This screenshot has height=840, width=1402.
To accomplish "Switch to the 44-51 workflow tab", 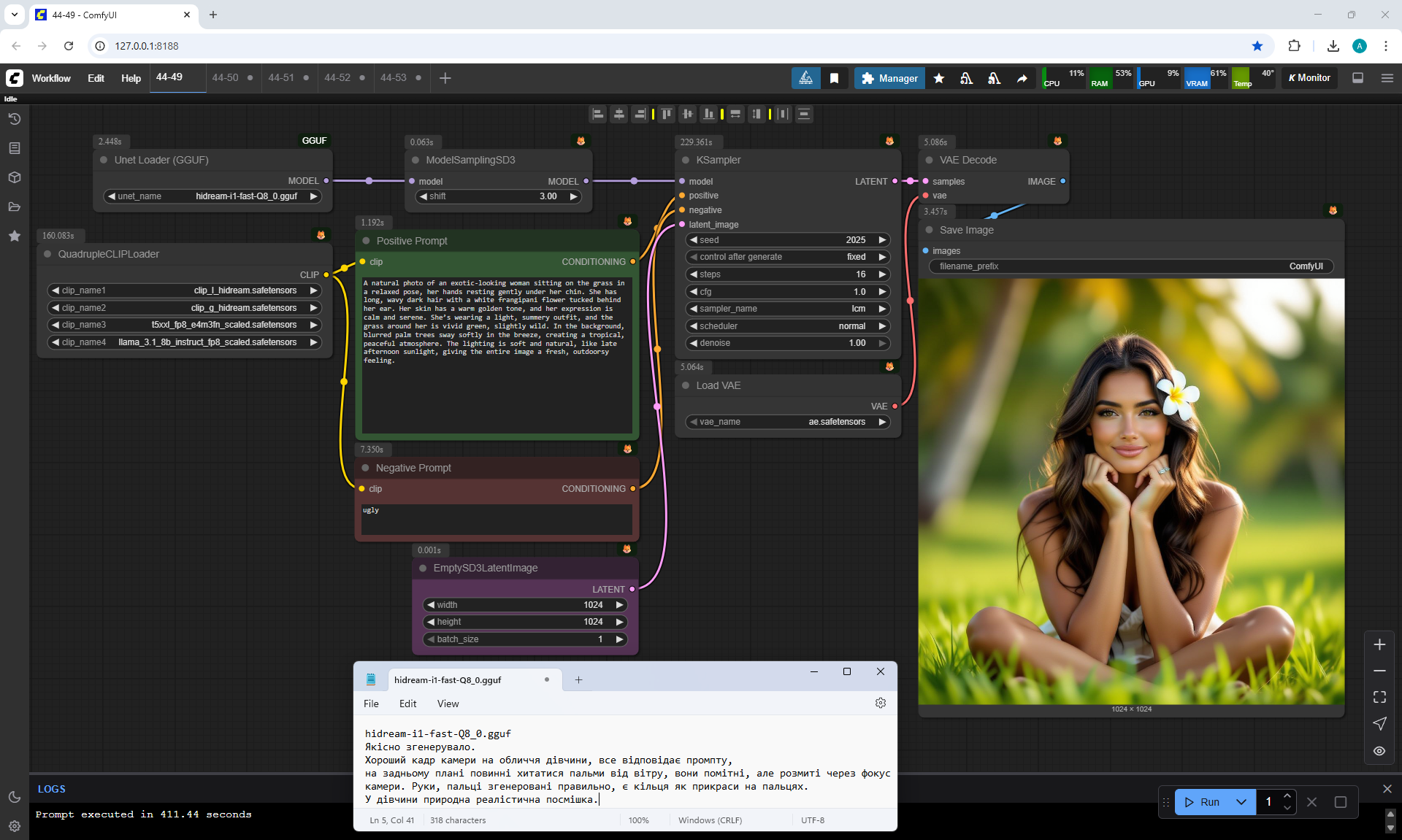I will [x=281, y=77].
